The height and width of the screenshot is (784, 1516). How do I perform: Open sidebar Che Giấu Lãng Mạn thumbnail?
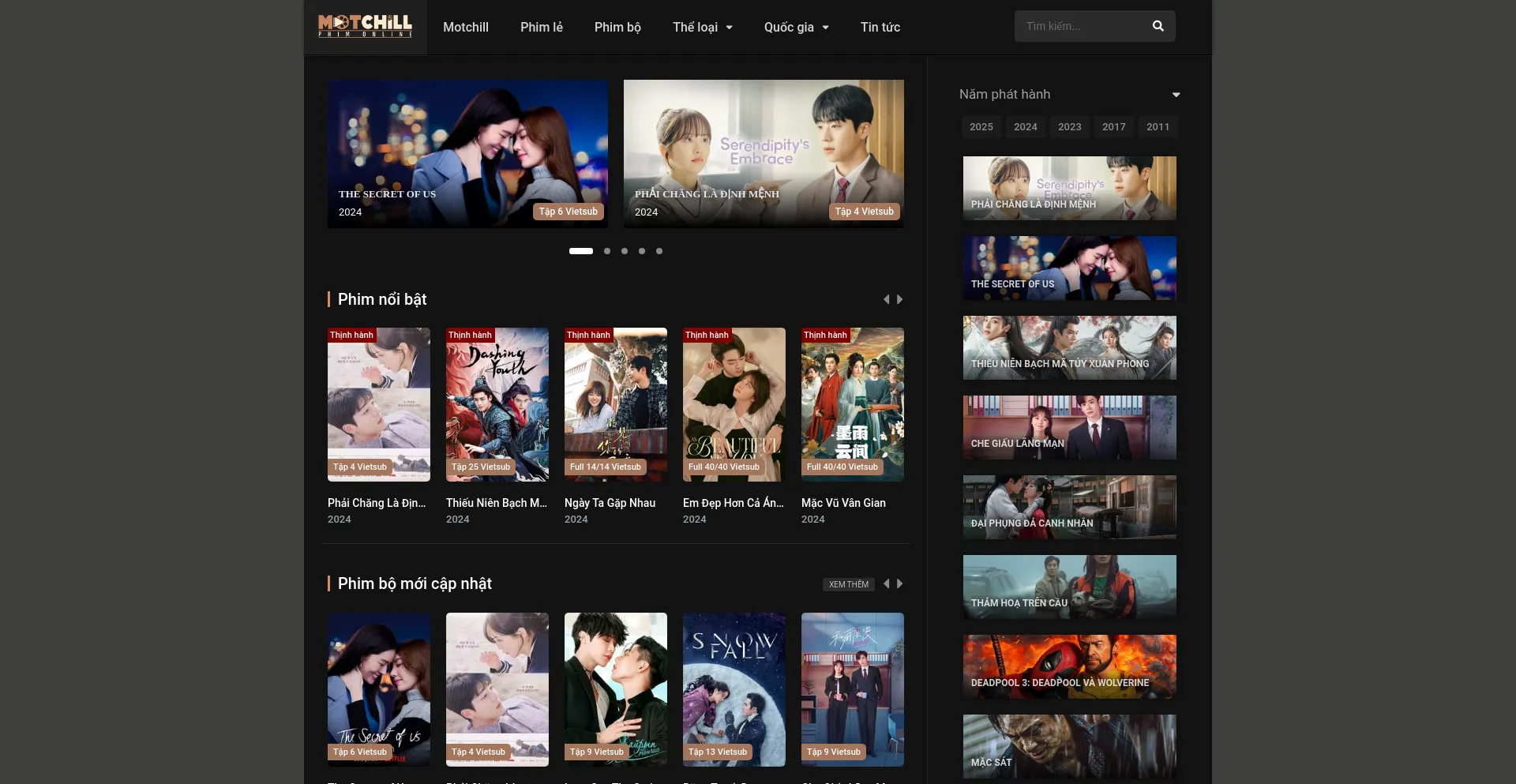[x=1069, y=427]
